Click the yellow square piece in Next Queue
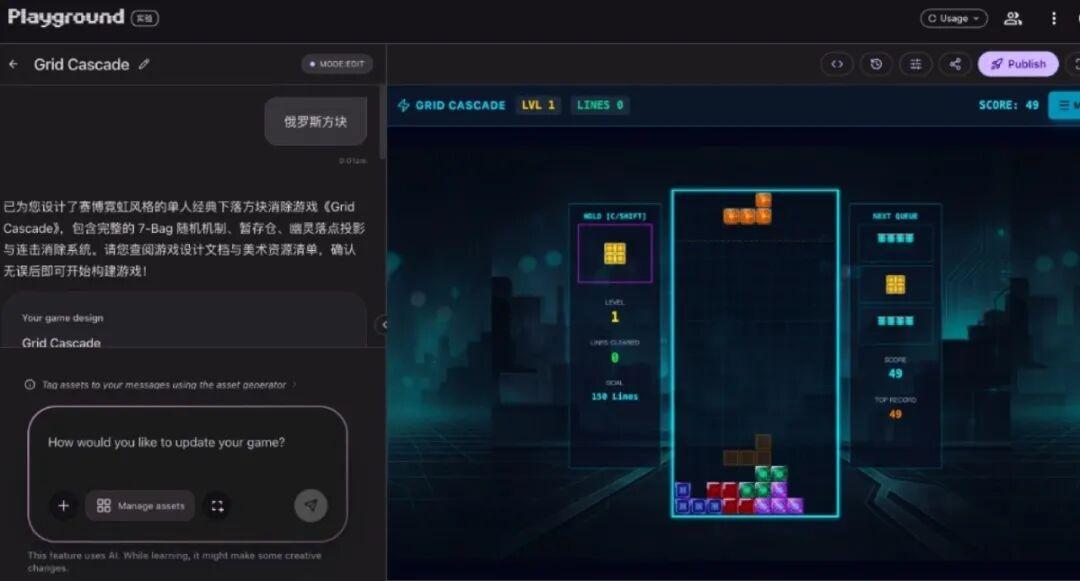The height and width of the screenshot is (581, 1080). pyautogui.click(x=895, y=284)
